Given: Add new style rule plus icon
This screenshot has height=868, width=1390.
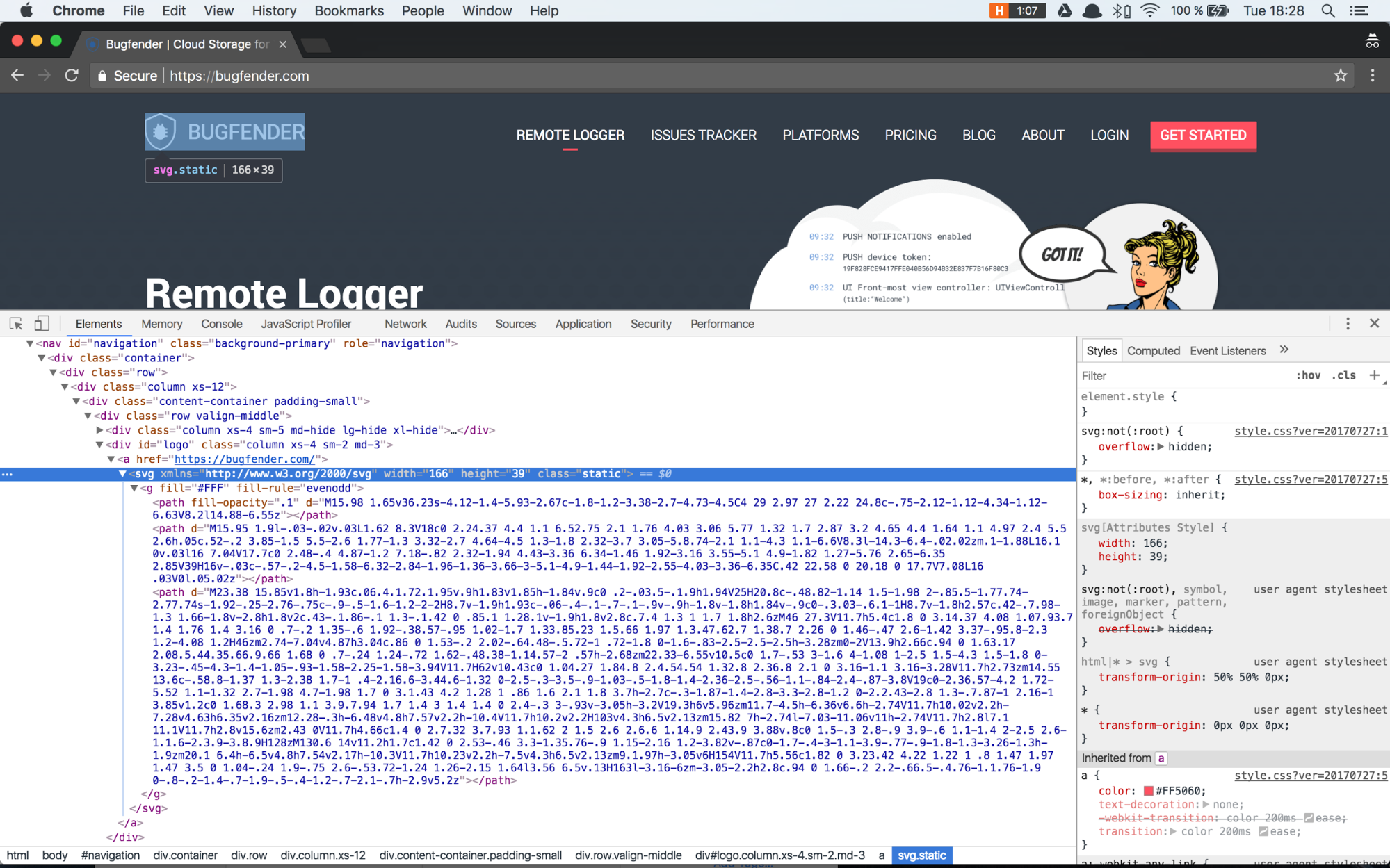Looking at the screenshot, I should [1374, 375].
